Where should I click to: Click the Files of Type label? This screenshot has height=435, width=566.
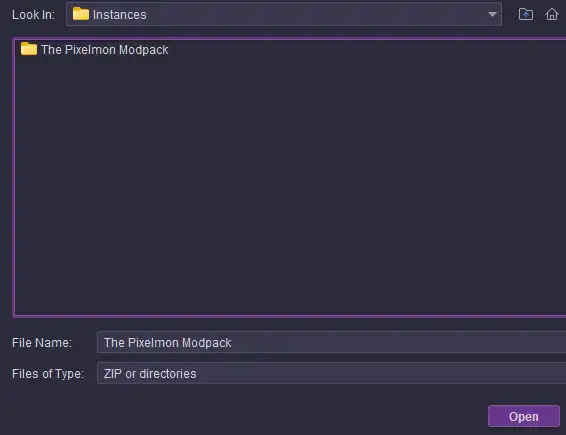coord(48,374)
